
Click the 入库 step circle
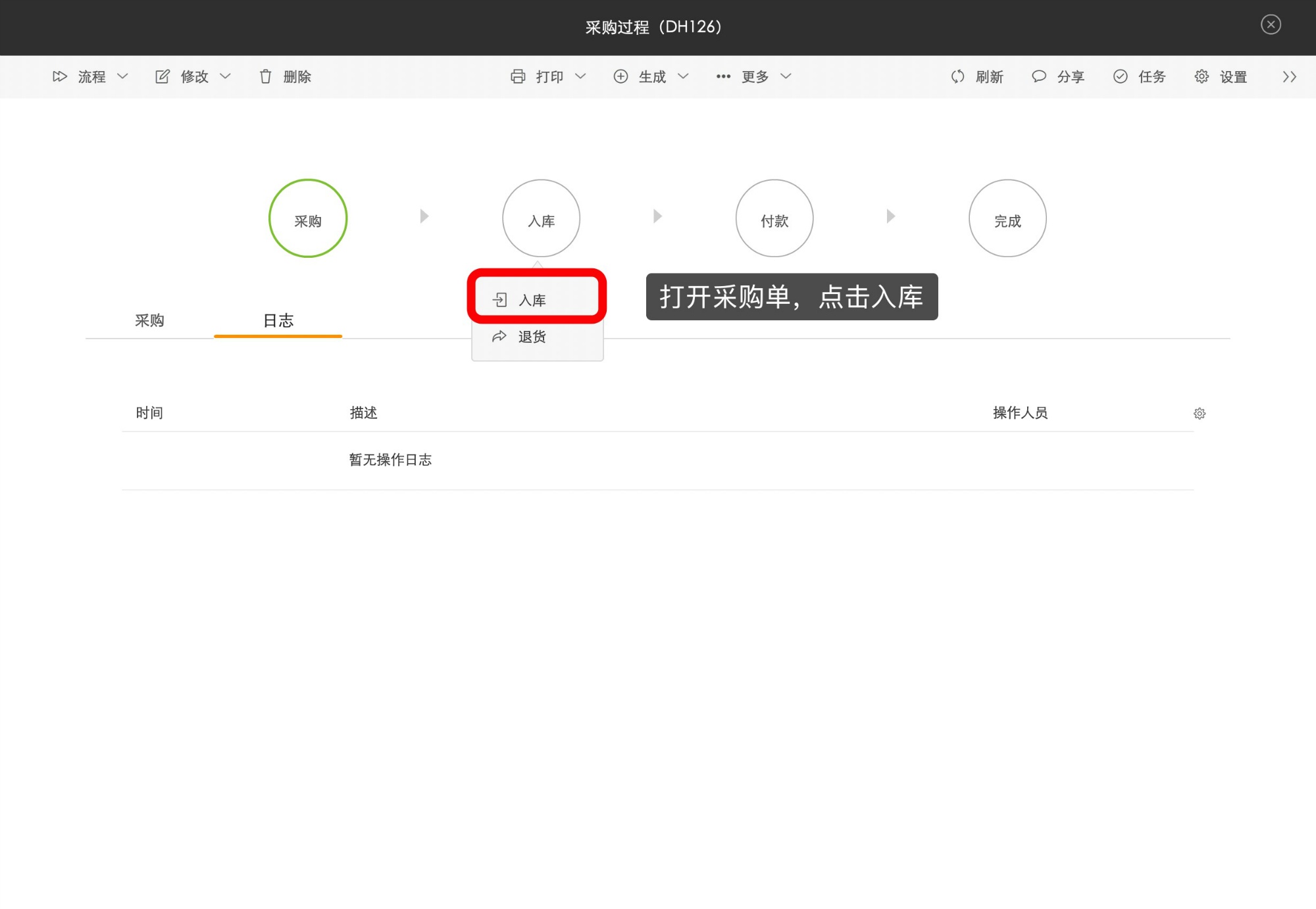point(541,218)
